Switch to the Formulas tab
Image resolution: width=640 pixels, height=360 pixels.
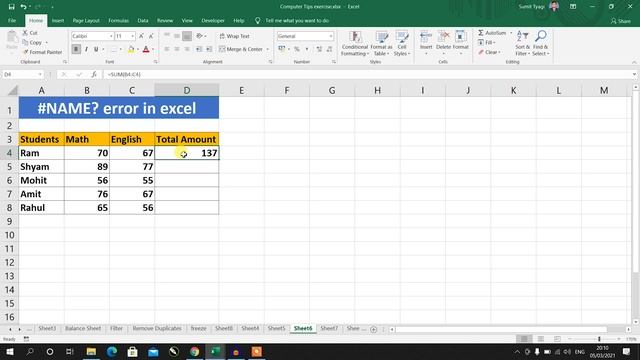click(x=118, y=20)
